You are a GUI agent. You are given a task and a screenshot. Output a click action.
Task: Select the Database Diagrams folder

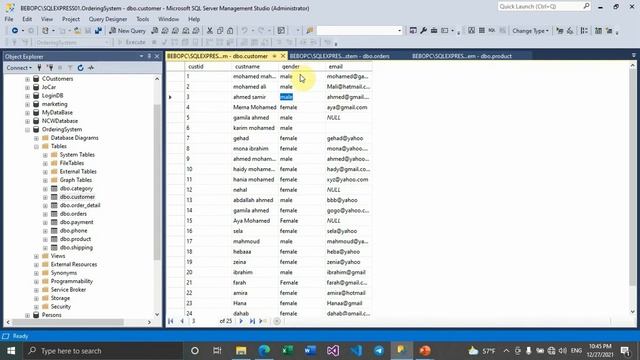click(x=74, y=138)
